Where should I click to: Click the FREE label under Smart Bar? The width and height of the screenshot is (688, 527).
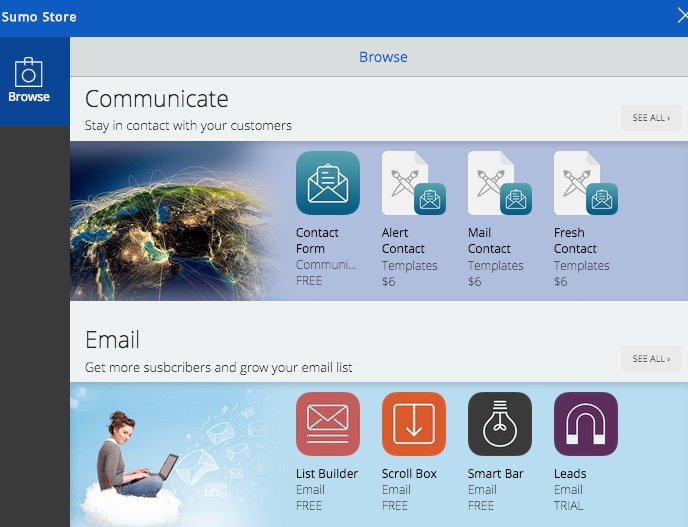click(481, 506)
